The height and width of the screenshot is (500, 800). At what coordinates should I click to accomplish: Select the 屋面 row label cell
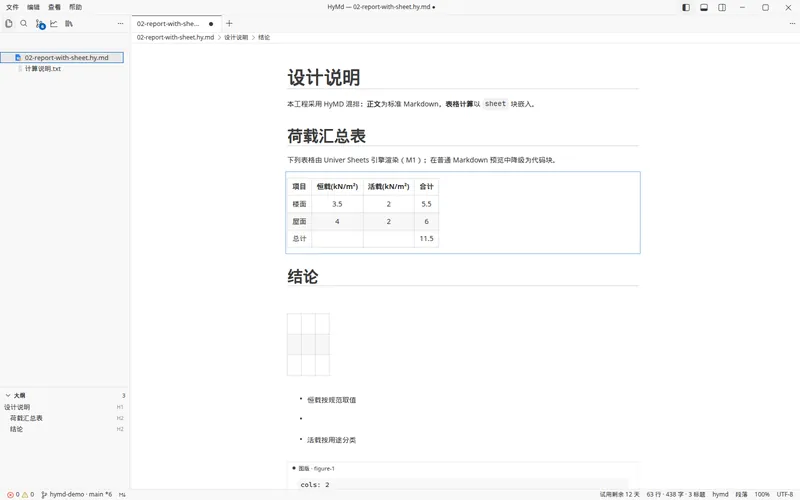[299, 221]
